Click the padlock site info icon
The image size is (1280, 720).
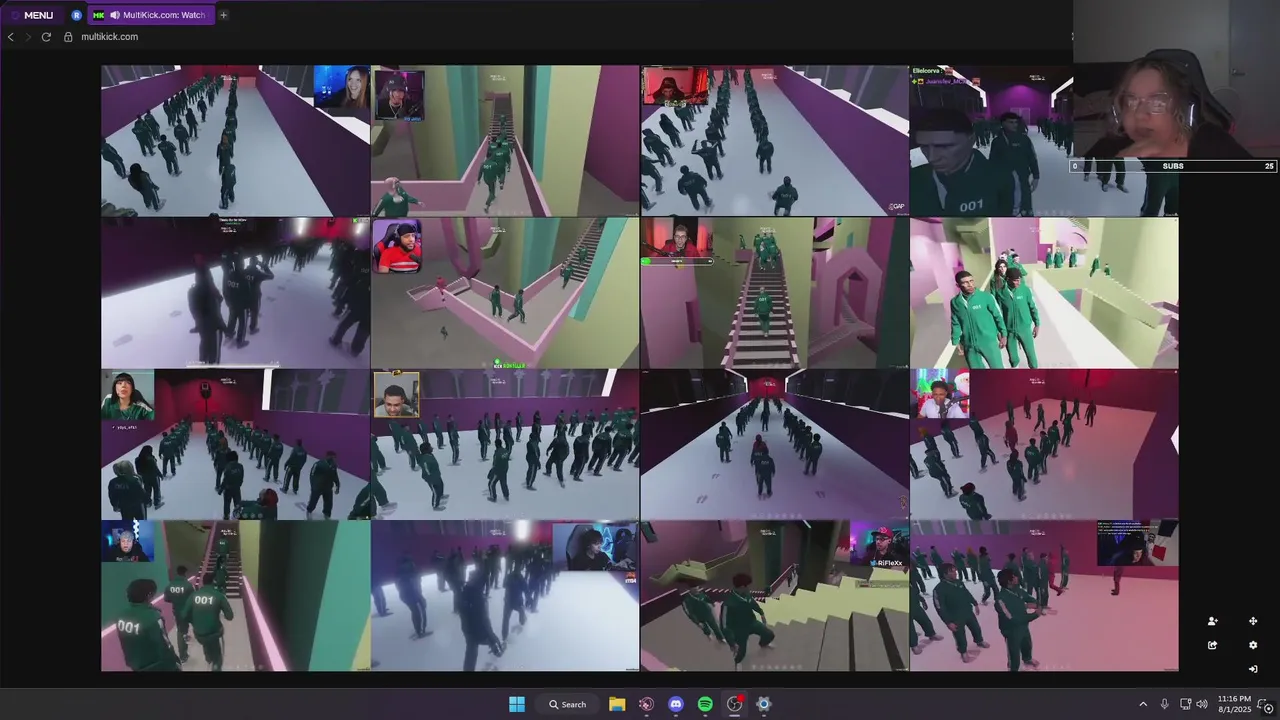68,37
